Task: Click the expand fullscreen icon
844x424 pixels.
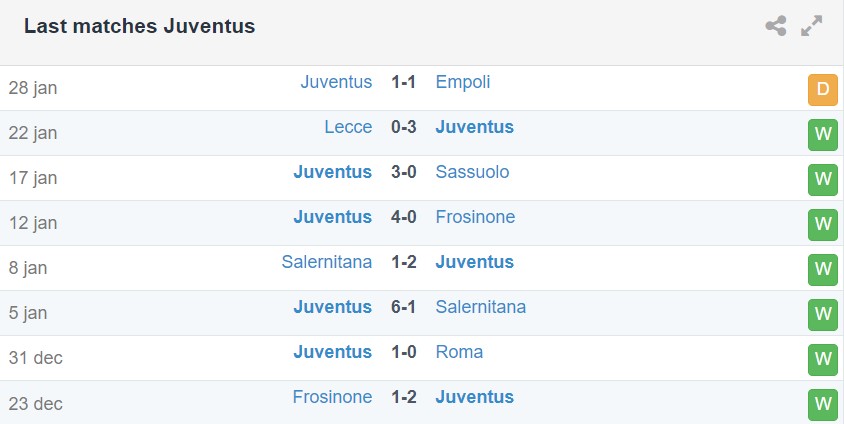Action: pyautogui.click(x=812, y=26)
